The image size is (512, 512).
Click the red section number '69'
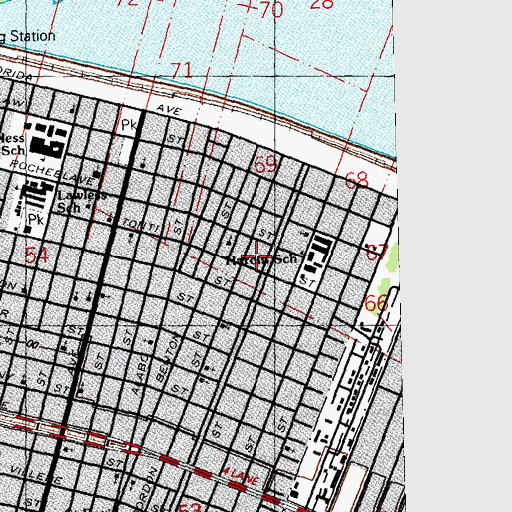pyautogui.click(x=265, y=164)
